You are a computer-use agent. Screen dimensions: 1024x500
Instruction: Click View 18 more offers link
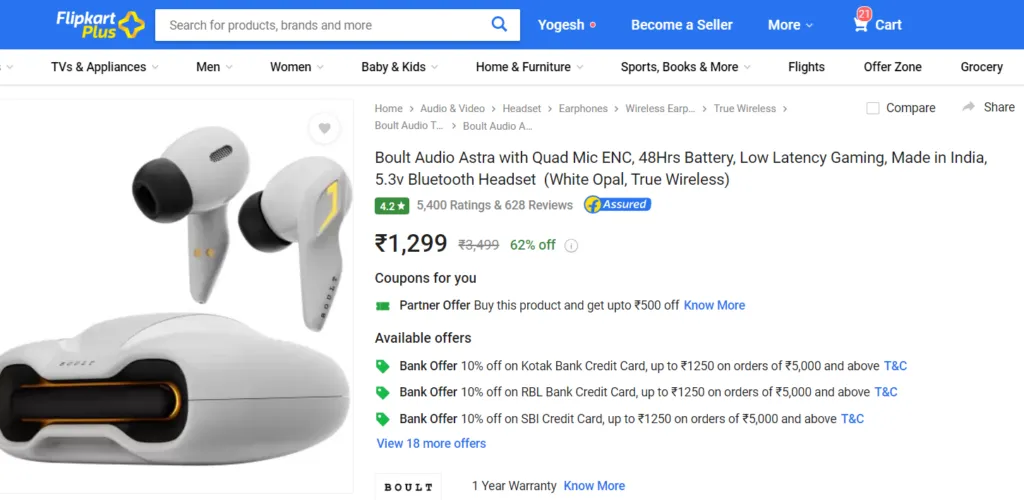pyautogui.click(x=431, y=443)
